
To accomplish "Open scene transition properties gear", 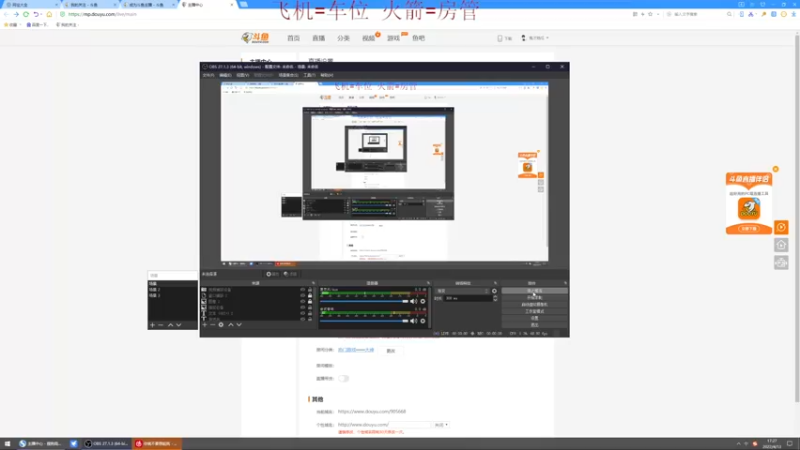I will coord(494,291).
